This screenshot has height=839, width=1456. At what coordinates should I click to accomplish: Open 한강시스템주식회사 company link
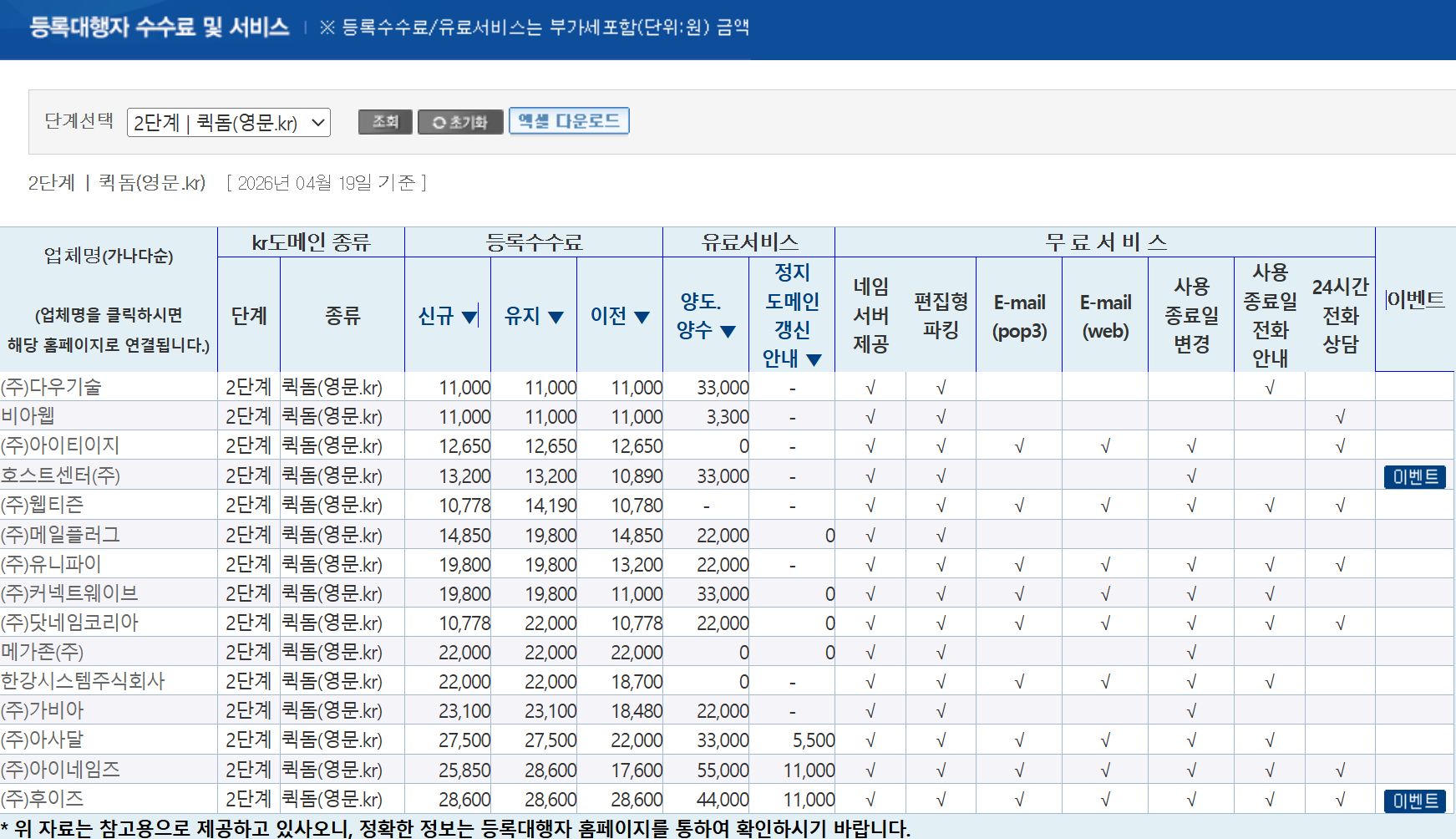click(x=83, y=681)
